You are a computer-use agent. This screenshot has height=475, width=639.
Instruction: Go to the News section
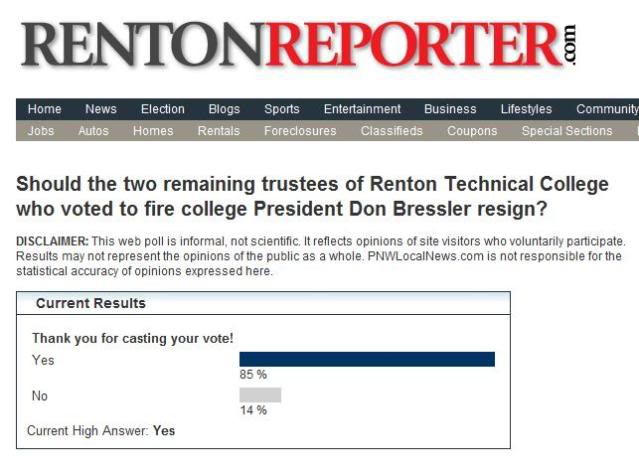tap(101, 110)
